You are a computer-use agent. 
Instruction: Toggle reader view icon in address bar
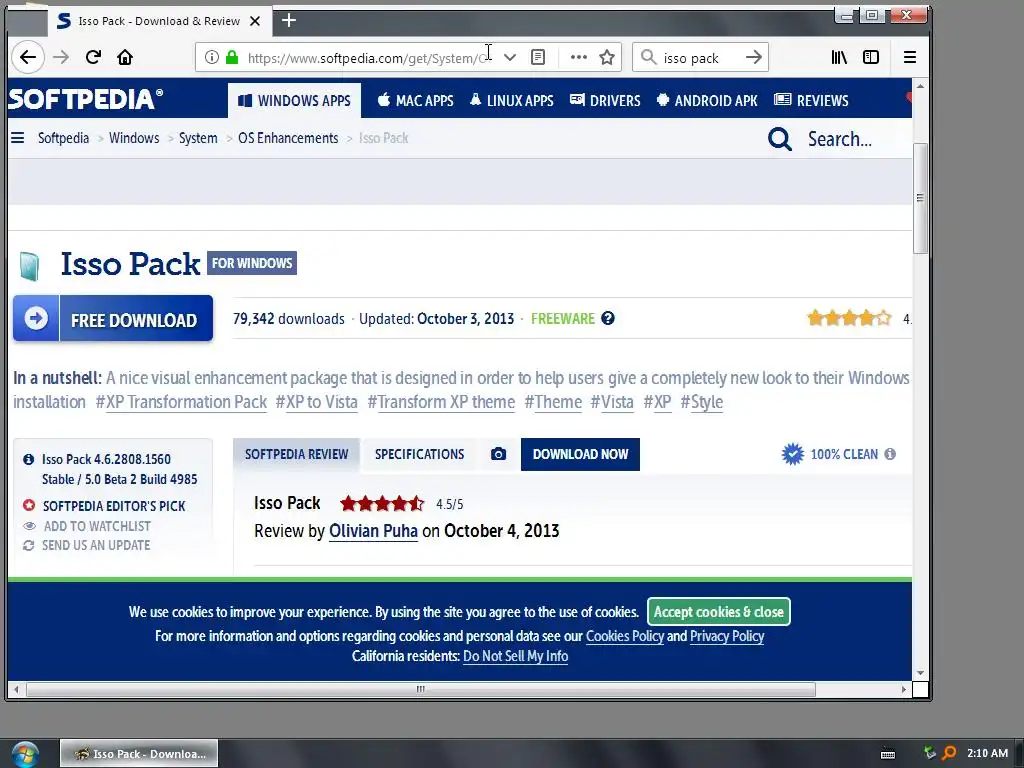538,57
